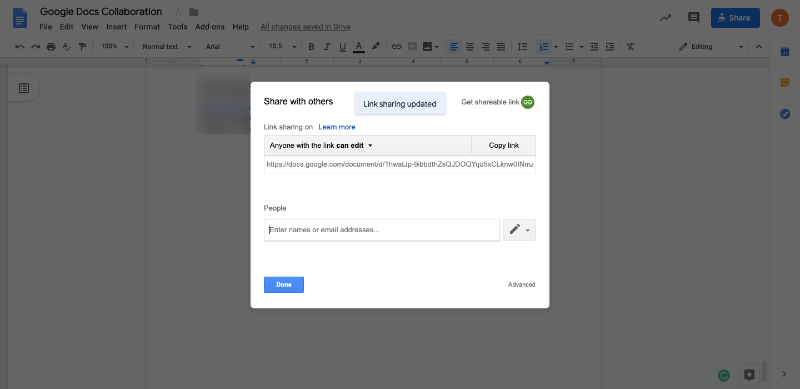Click the Copy link button

(504, 145)
